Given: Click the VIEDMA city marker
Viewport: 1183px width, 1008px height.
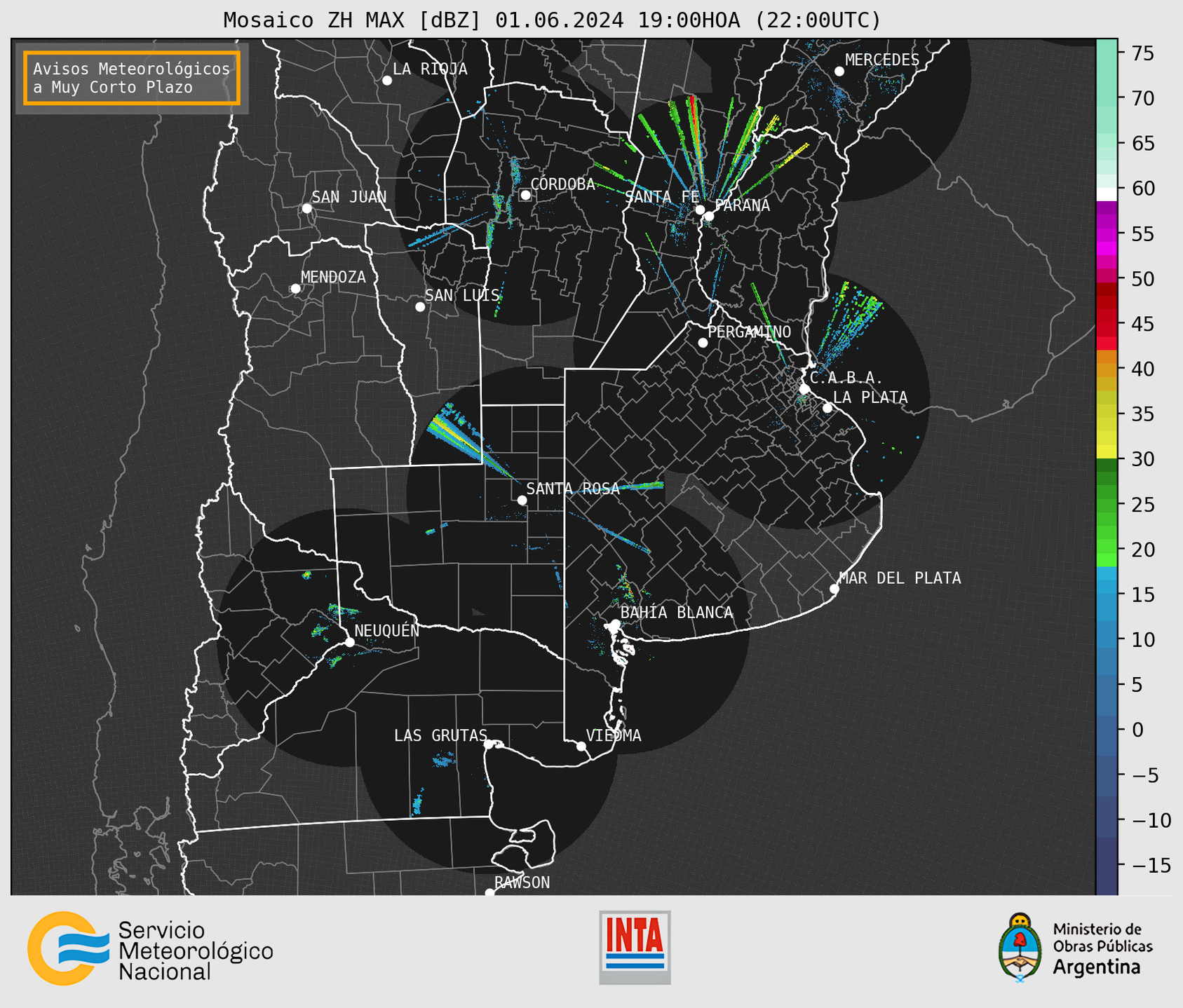Looking at the screenshot, I should (581, 747).
